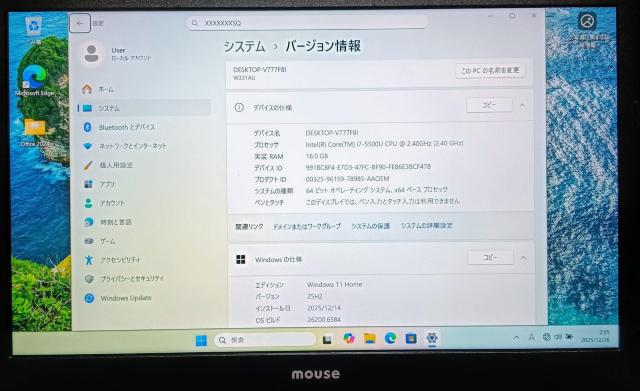Click the 25H2 version value

(x=315, y=296)
